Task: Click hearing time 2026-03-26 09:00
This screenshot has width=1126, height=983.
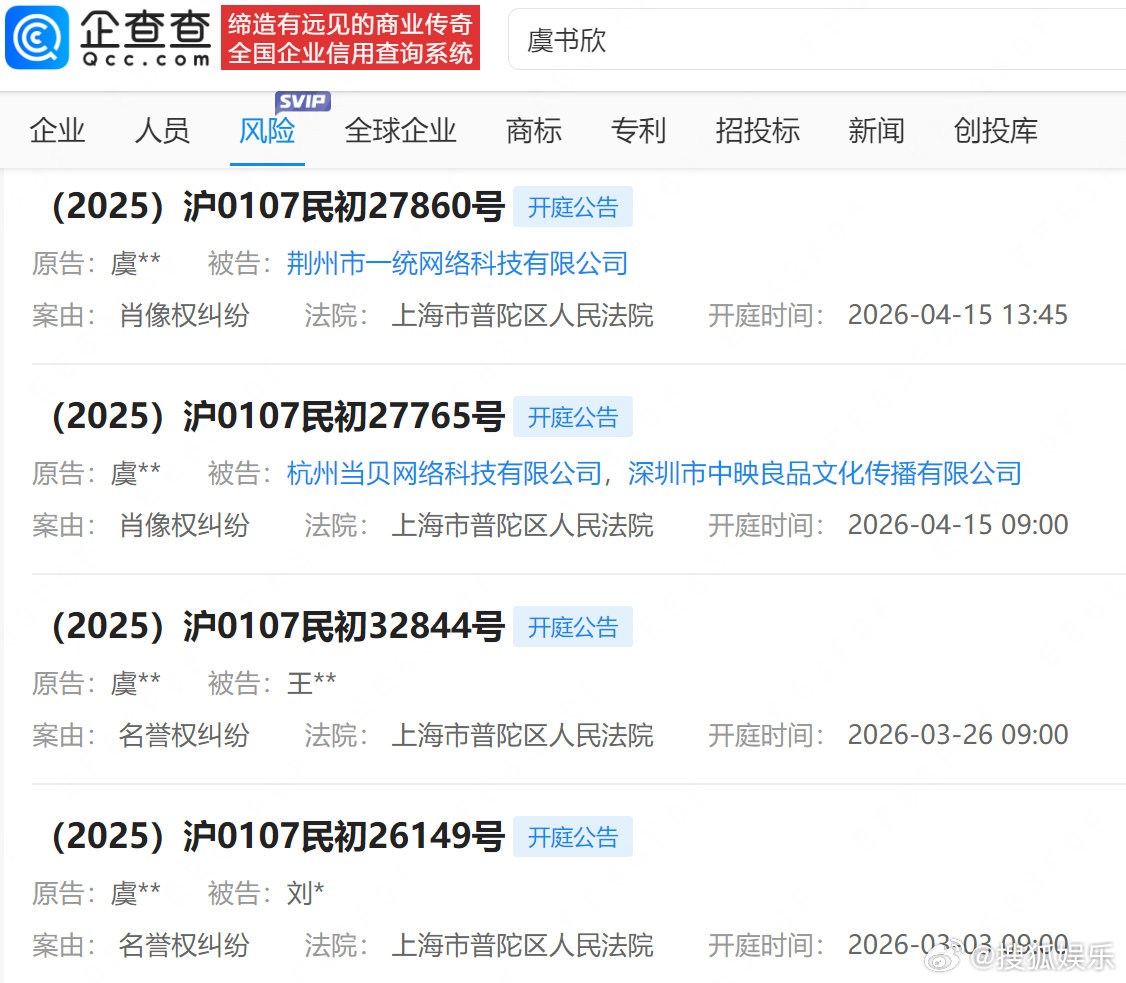Action: (x=958, y=735)
